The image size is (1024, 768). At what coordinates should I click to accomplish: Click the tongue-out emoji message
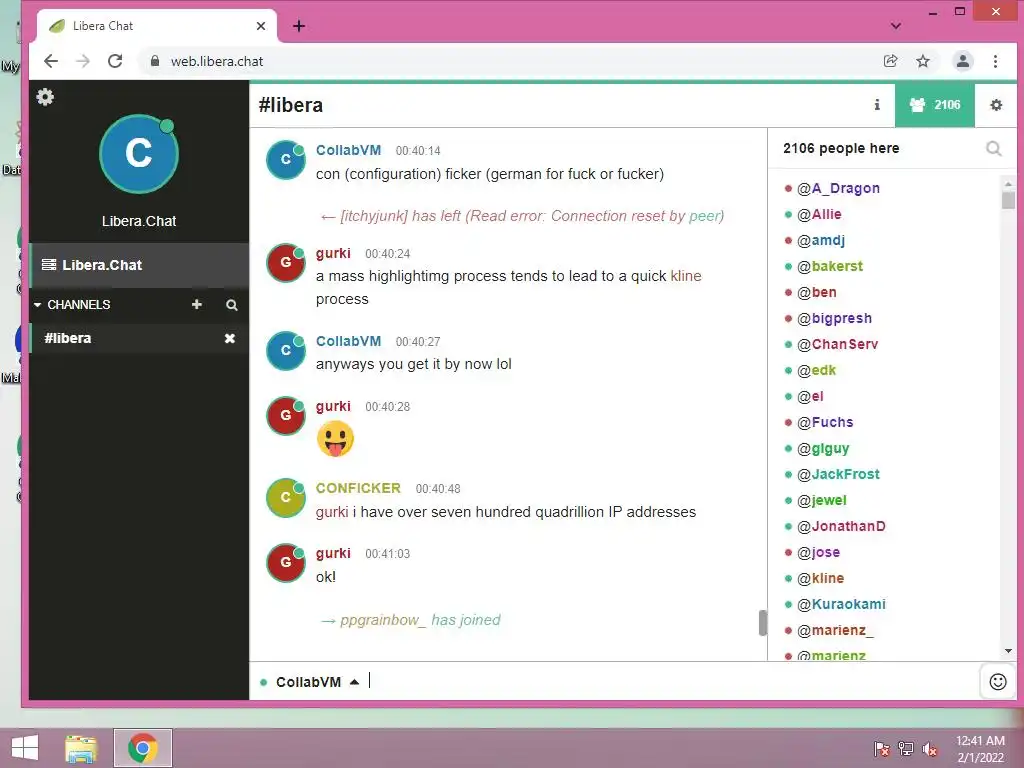click(335, 439)
